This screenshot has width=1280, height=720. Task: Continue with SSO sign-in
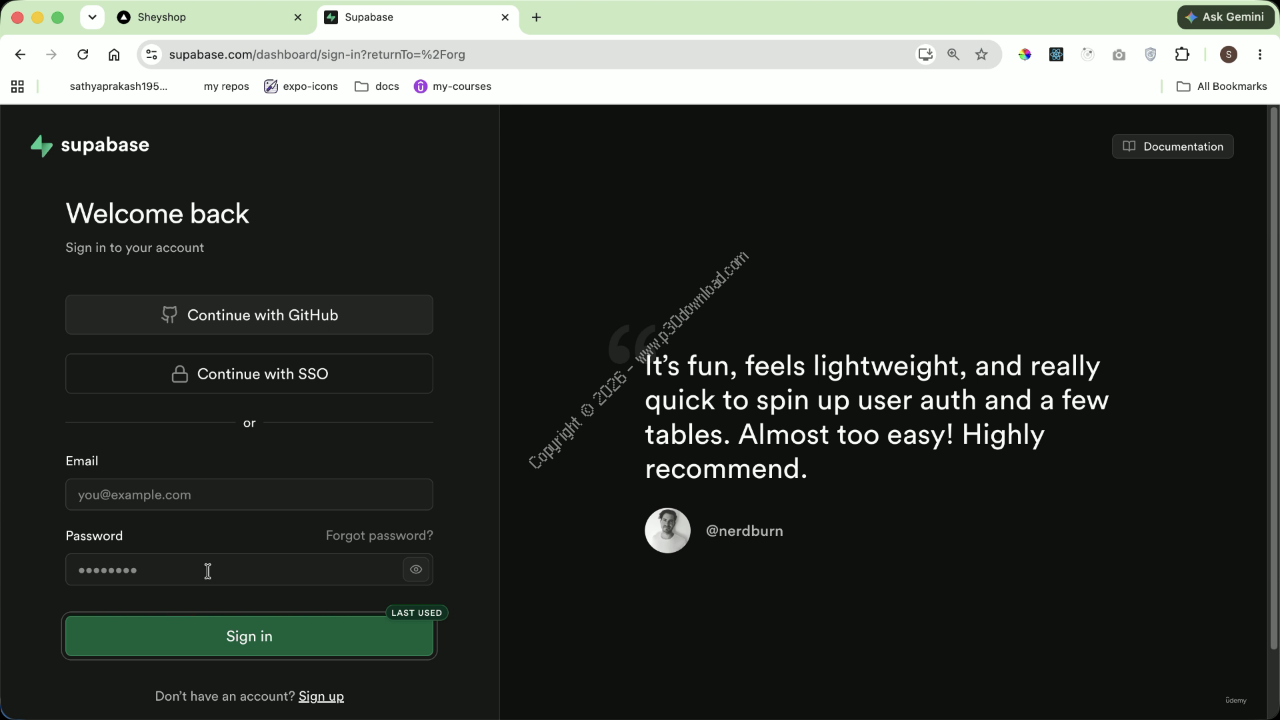(249, 374)
